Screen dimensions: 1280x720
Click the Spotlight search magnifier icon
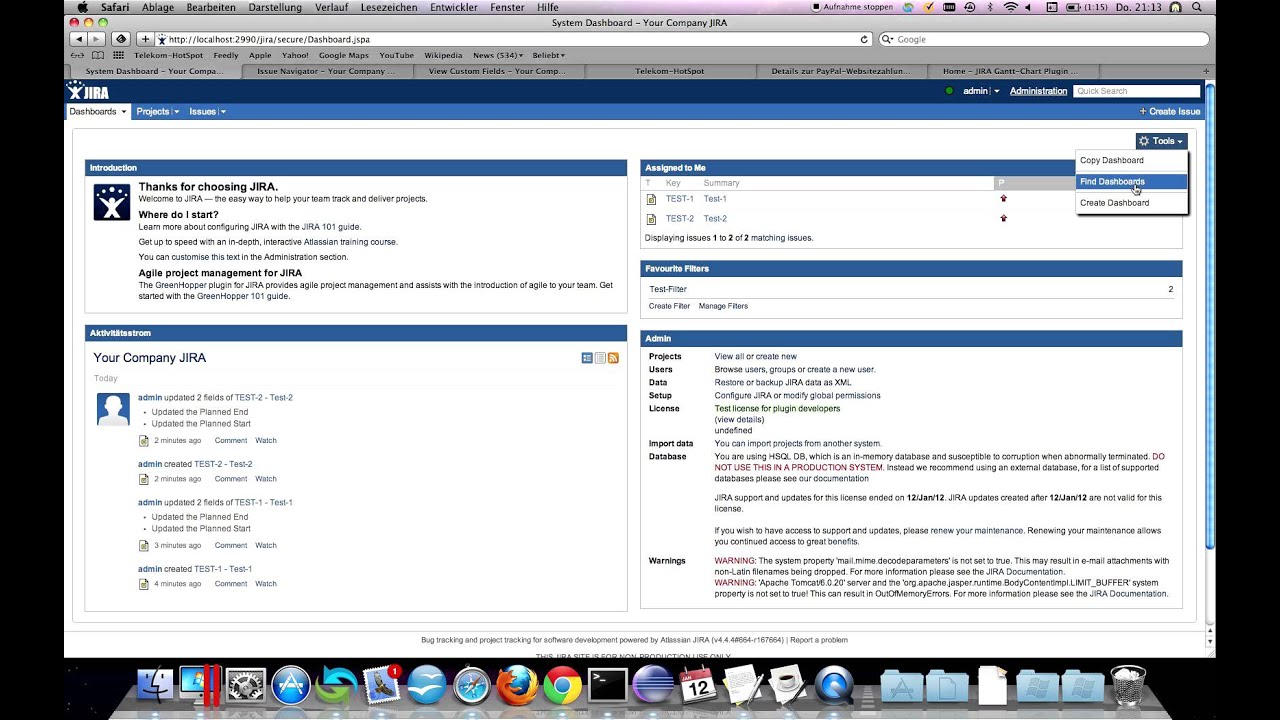click(1199, 7)
